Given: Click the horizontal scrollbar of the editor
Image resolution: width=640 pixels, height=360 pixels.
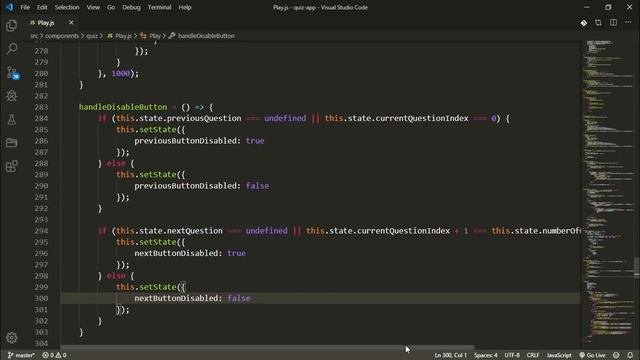Looking at the screenshot, I should 267,347.
